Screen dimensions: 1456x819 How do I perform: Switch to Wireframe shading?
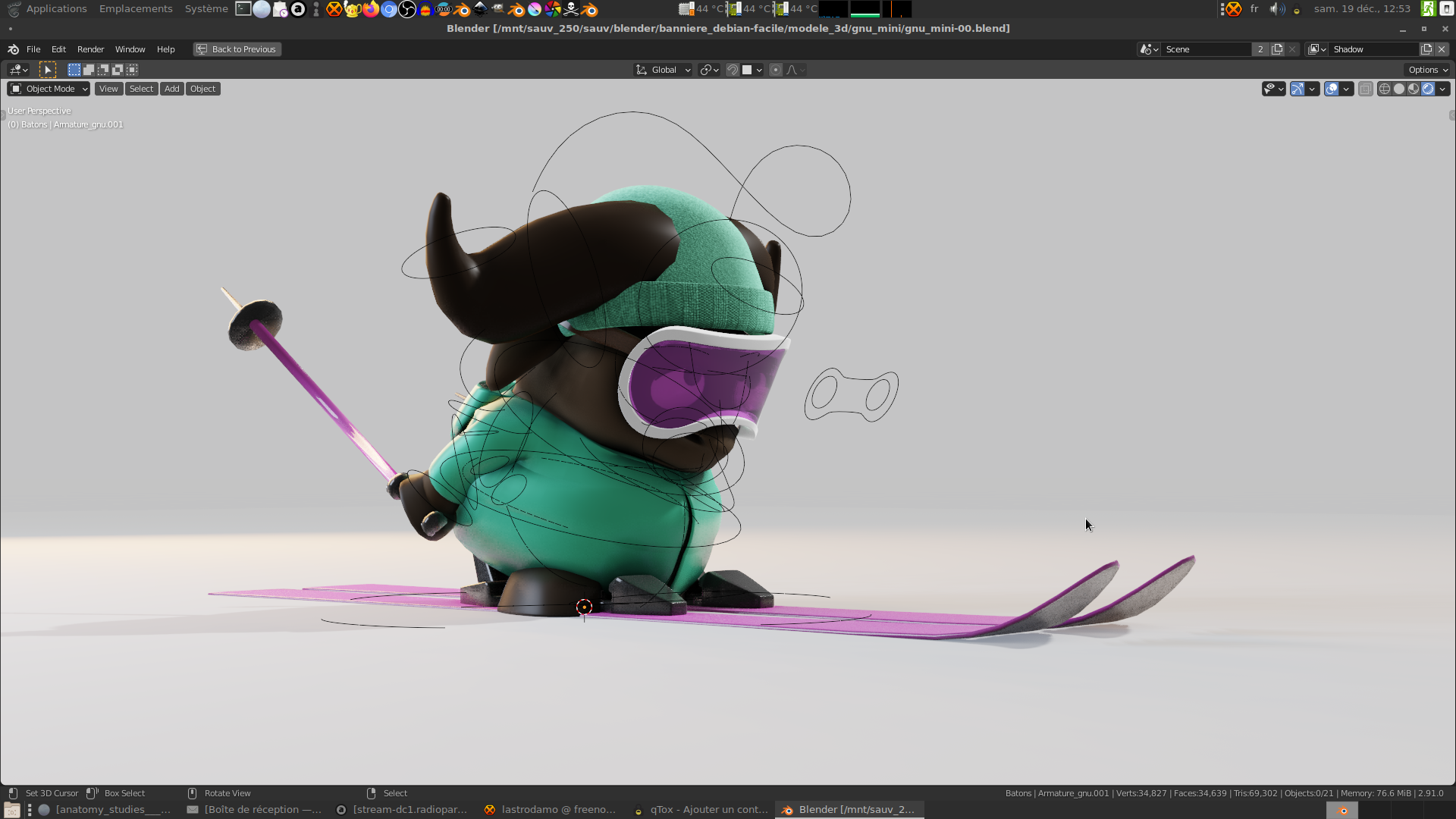pyautogui.click(x=1385, y=89)
